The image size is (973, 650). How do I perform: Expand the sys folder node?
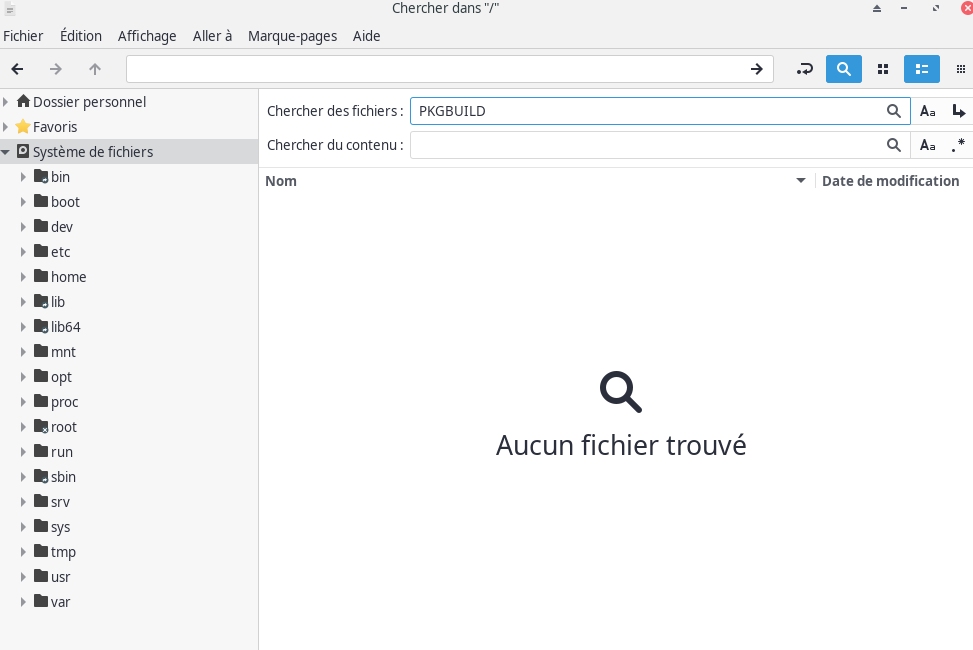[23, 526]
